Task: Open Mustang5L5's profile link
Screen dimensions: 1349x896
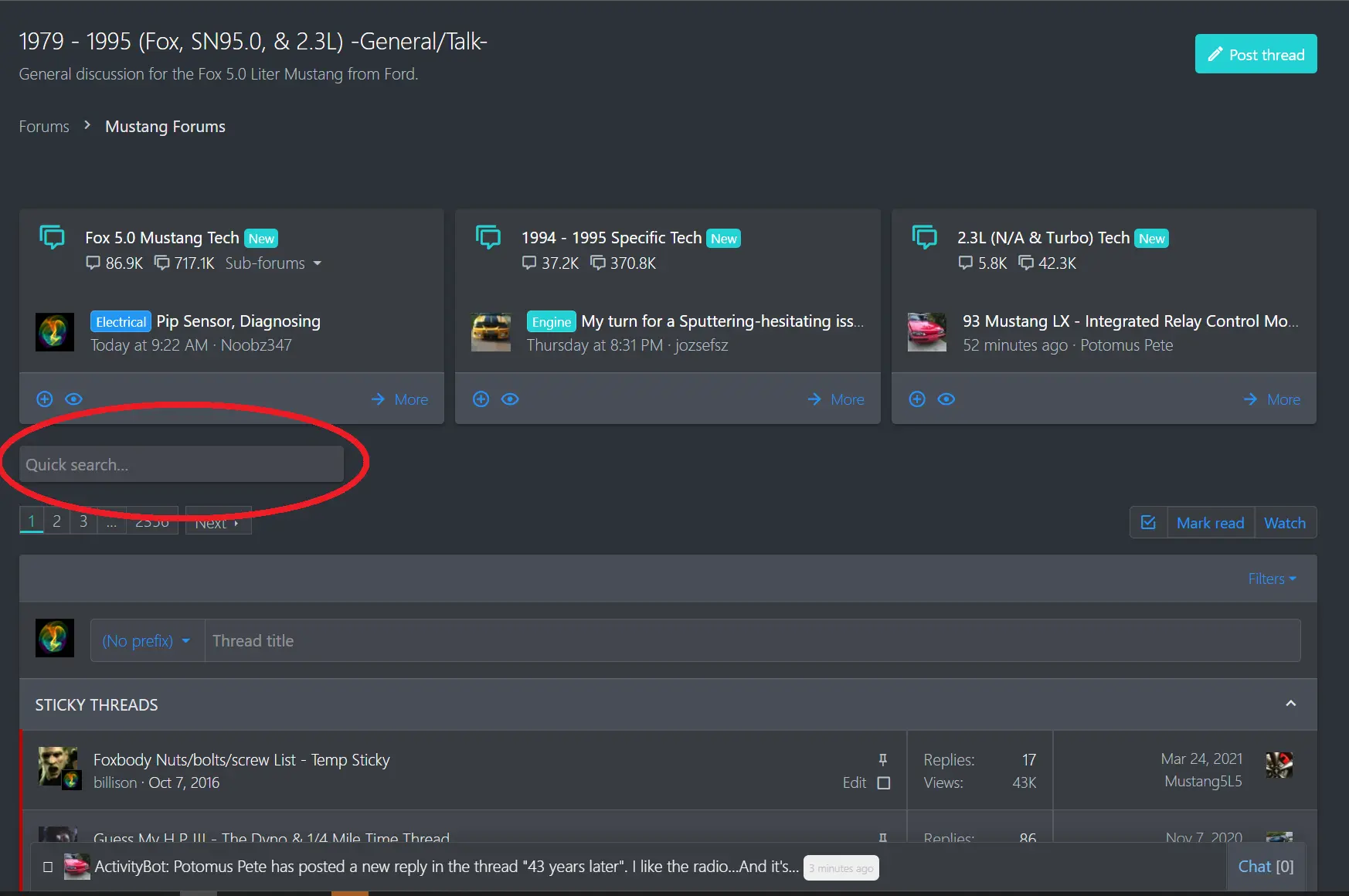Action: click(1204, 782)
